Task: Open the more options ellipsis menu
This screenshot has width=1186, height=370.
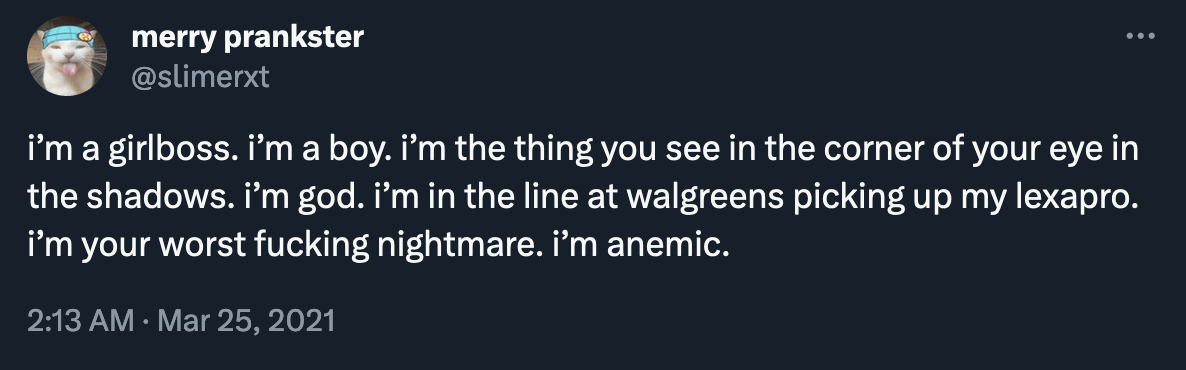Action: click(1140, 36)
